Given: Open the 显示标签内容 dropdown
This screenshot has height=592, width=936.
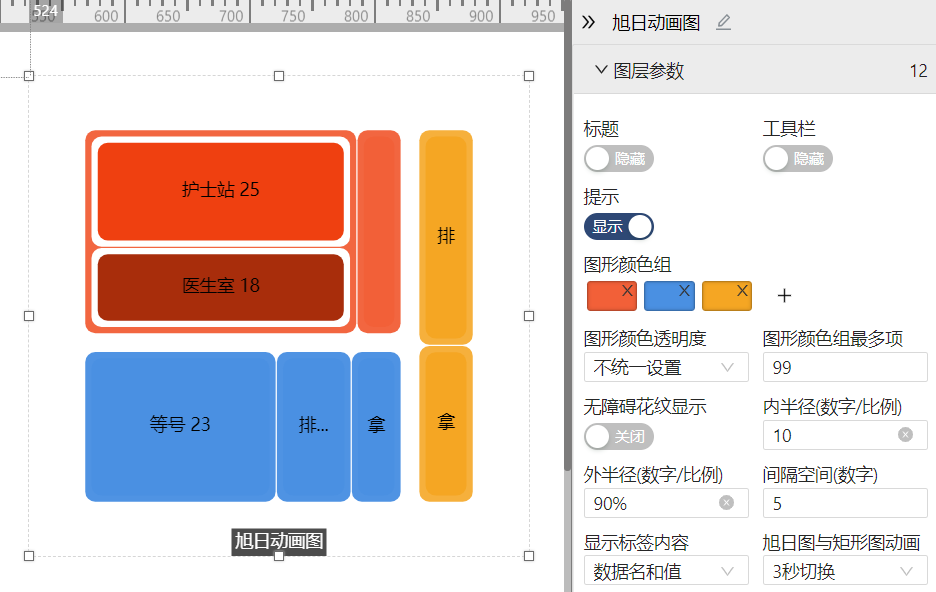Looking at the screenshot, I should [x=666, y=571].
